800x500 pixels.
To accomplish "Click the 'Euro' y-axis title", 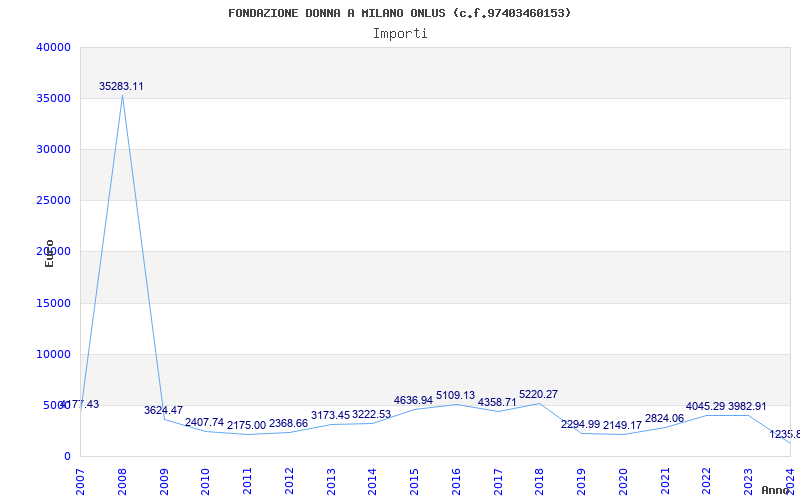I will coord(49,254).
